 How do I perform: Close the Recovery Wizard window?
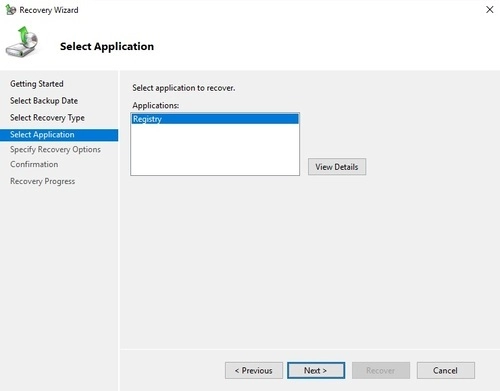click(489, 10)
